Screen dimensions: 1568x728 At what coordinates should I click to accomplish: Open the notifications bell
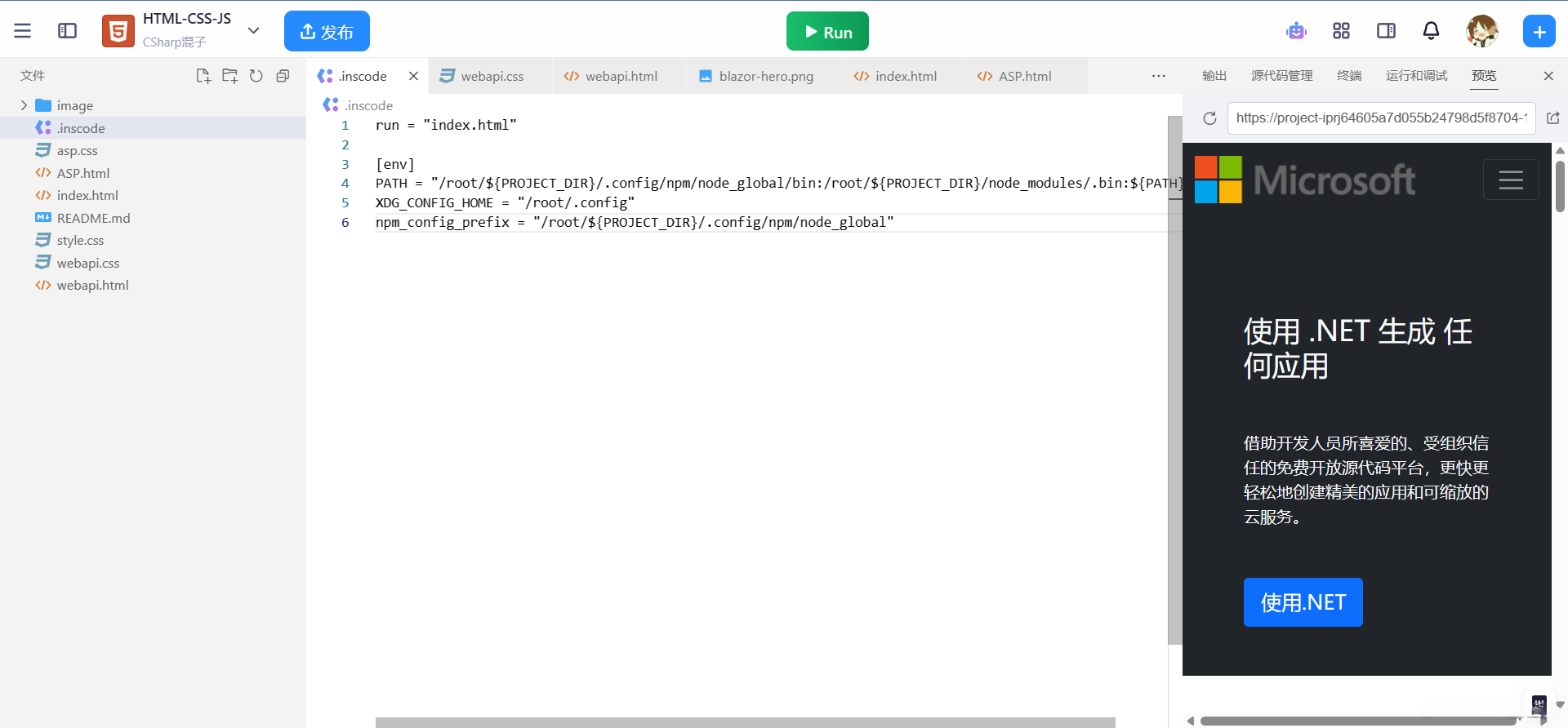1431,31
